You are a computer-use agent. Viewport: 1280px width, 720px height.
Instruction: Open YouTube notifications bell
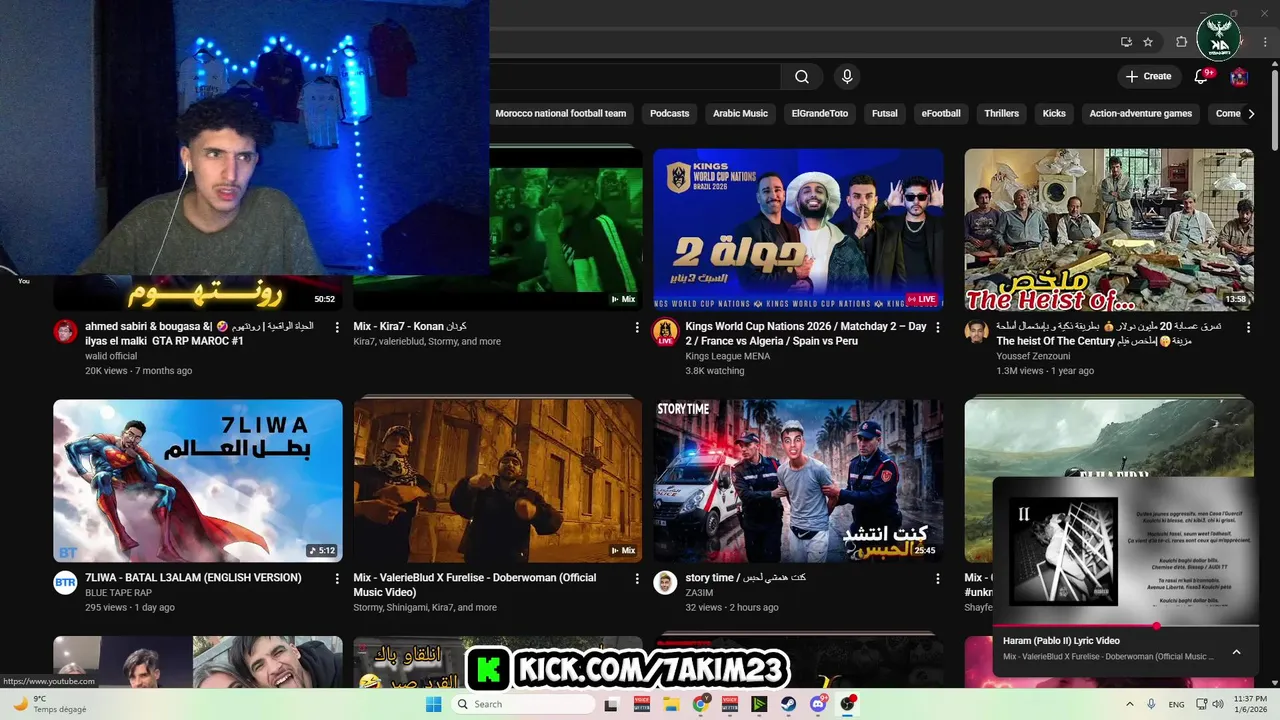pyautogui.click(x=1202, y=77)
